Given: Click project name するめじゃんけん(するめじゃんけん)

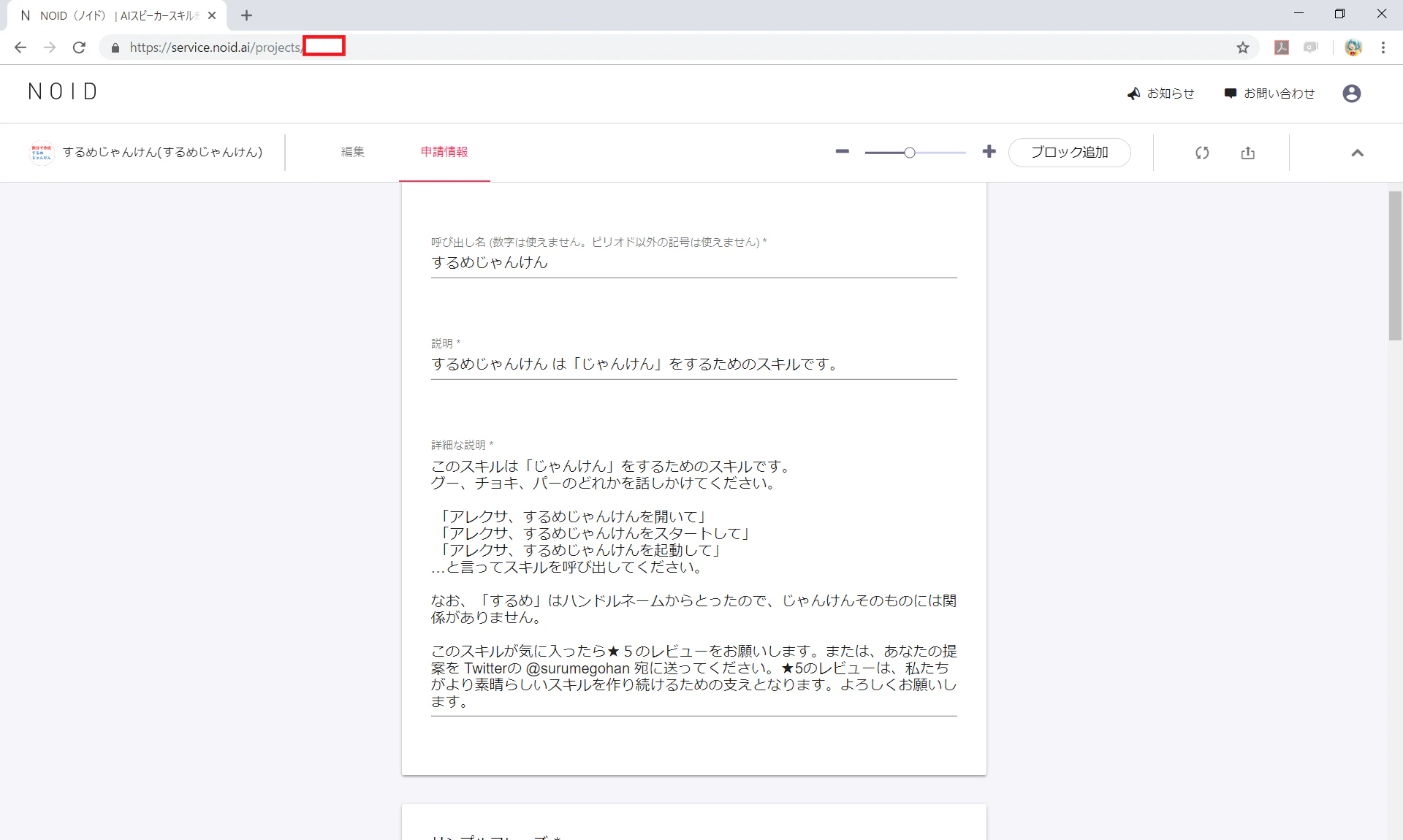Looking at the screenshot, I should (x=162, y=152).
